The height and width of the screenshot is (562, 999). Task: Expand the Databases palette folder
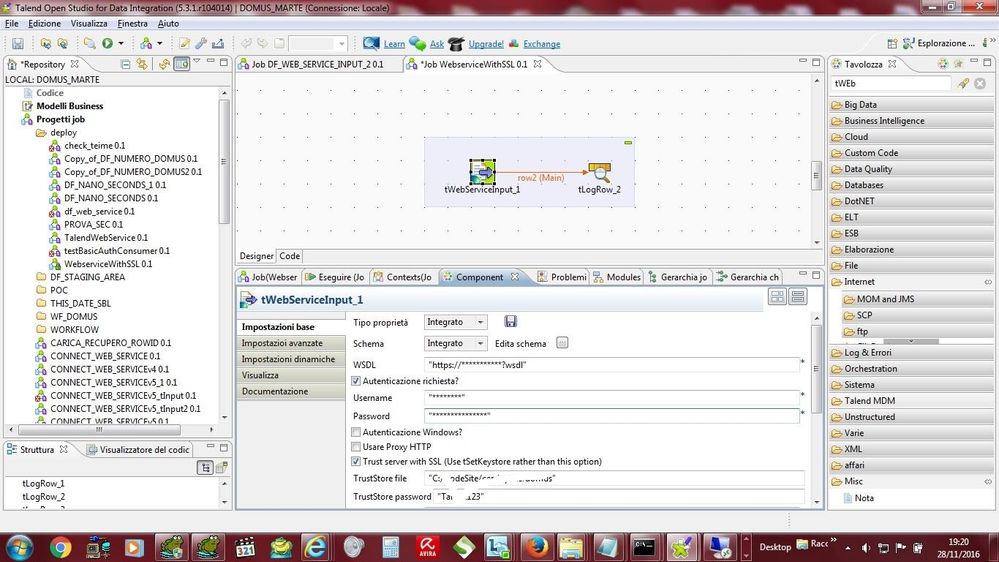[912, 185]
